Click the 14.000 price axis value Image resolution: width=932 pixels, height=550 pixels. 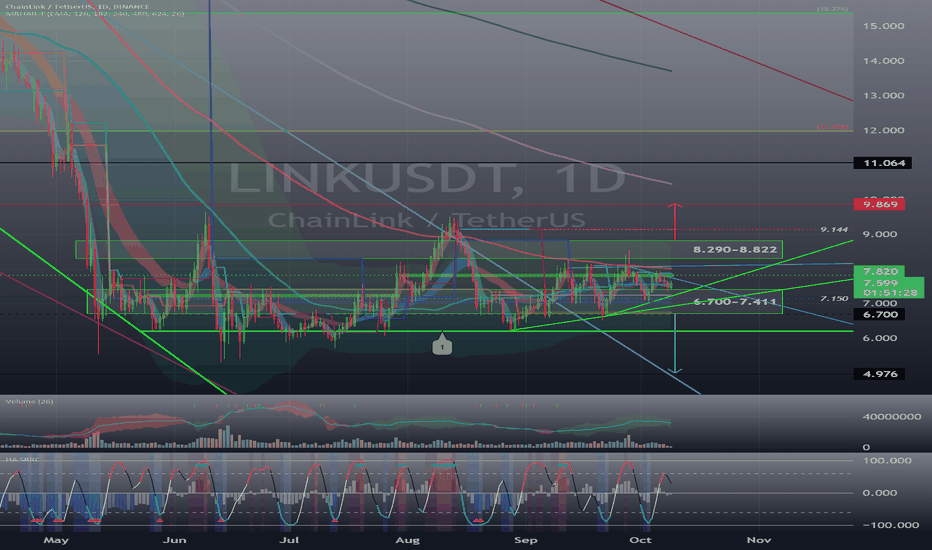(x=884, y=61)
